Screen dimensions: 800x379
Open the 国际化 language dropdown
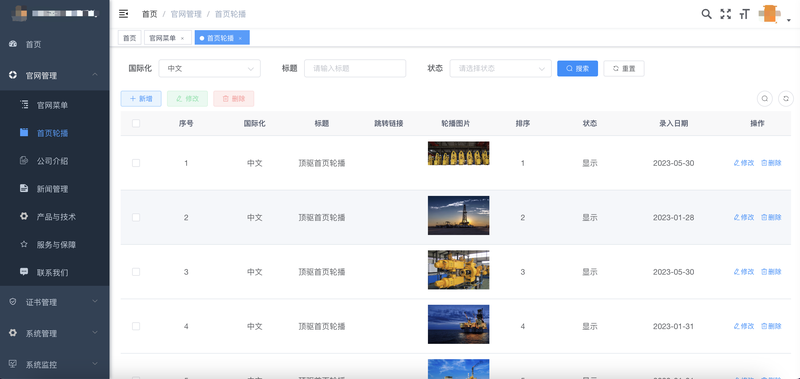(210, 68)
